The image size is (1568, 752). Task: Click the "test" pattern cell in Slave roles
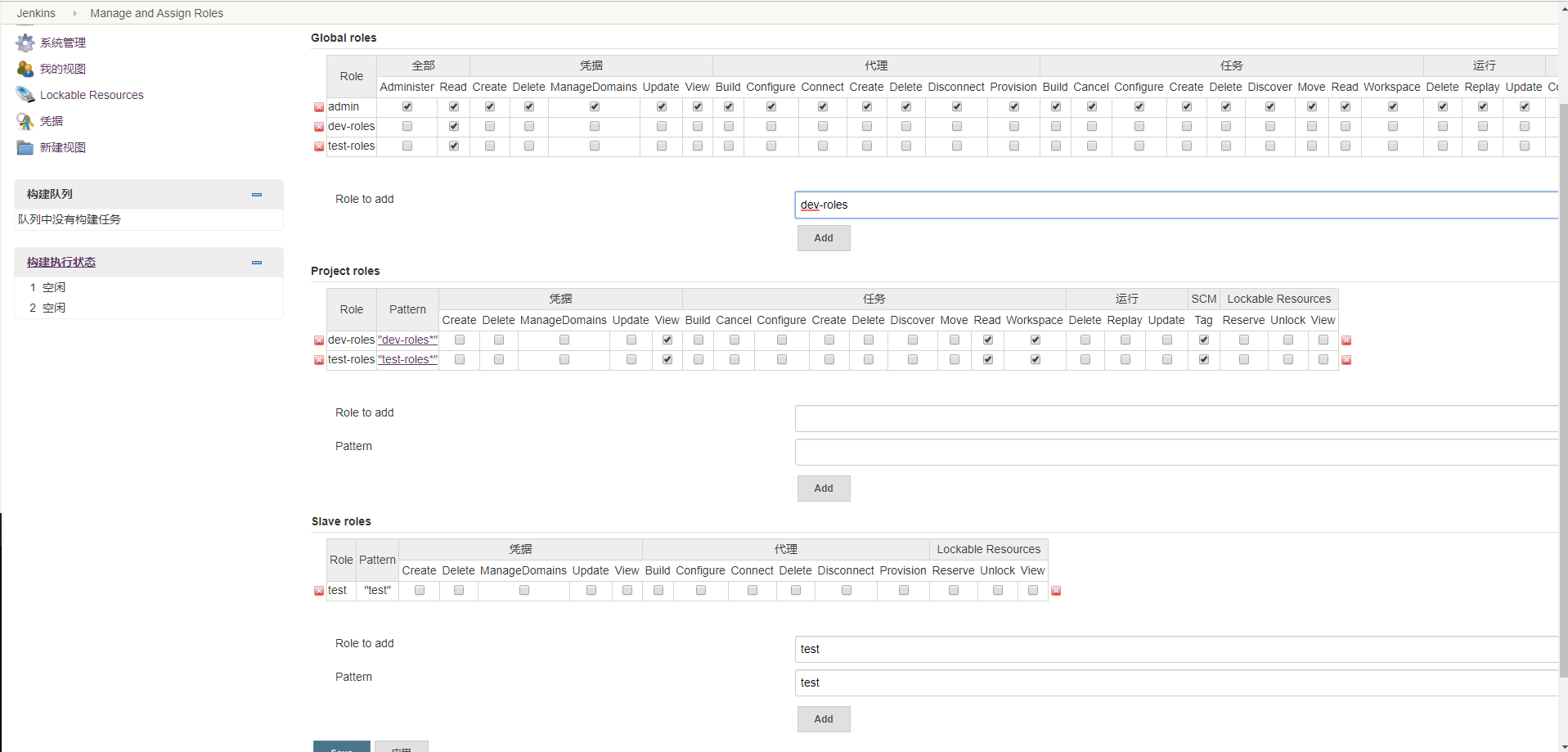pos(377,590)
